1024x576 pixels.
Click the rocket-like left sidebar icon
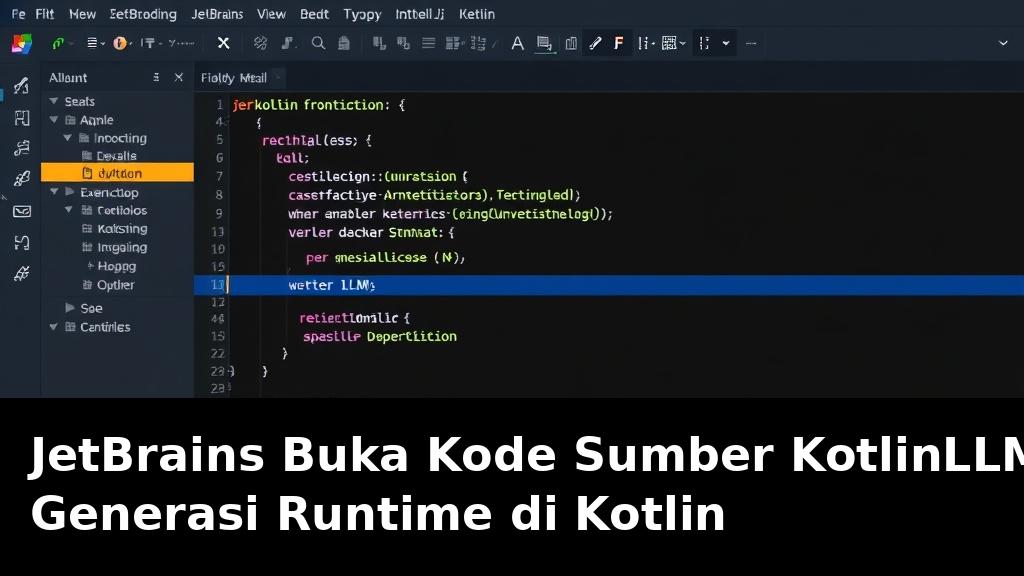click(x=22, y=178)
